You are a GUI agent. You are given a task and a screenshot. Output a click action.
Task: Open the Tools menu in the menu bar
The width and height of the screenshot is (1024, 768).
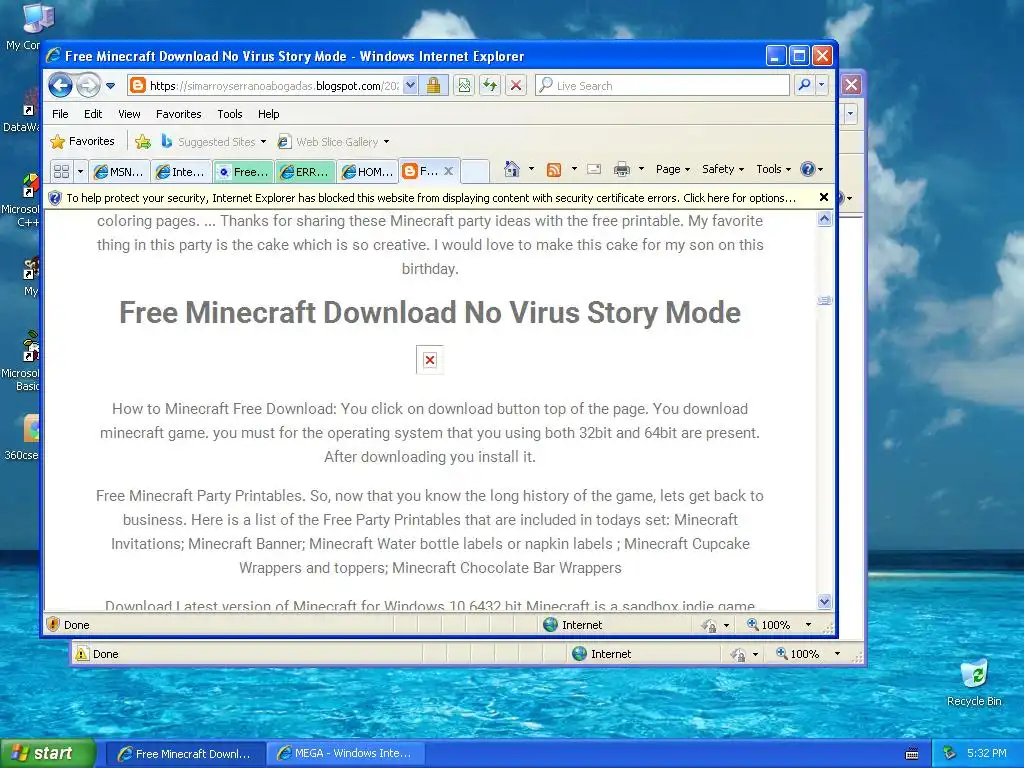tap(230, 114)
